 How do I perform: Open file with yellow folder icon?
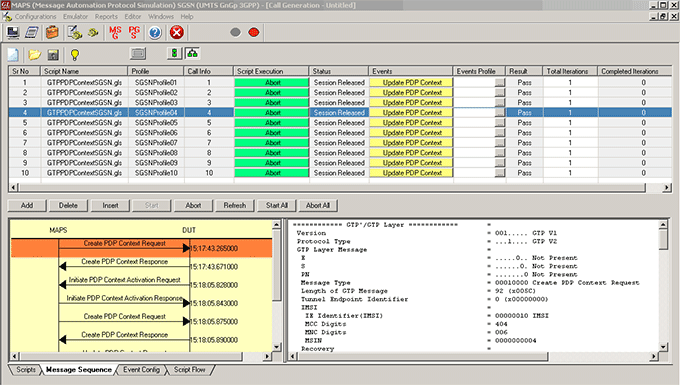[x=34, y=55]
